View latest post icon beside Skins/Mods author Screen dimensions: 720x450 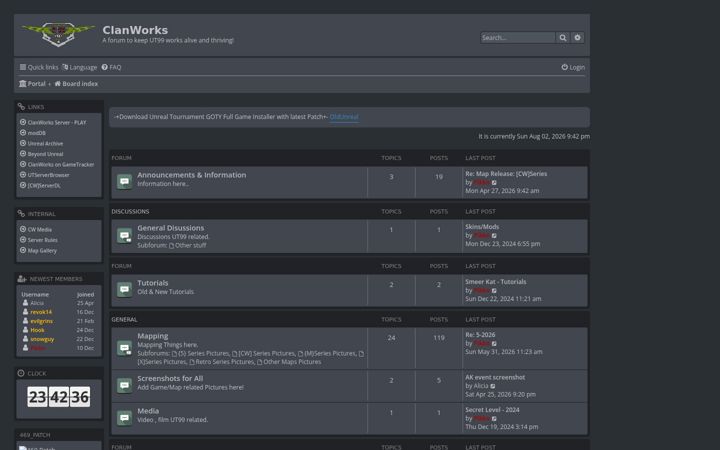click(x=494, y=236)
